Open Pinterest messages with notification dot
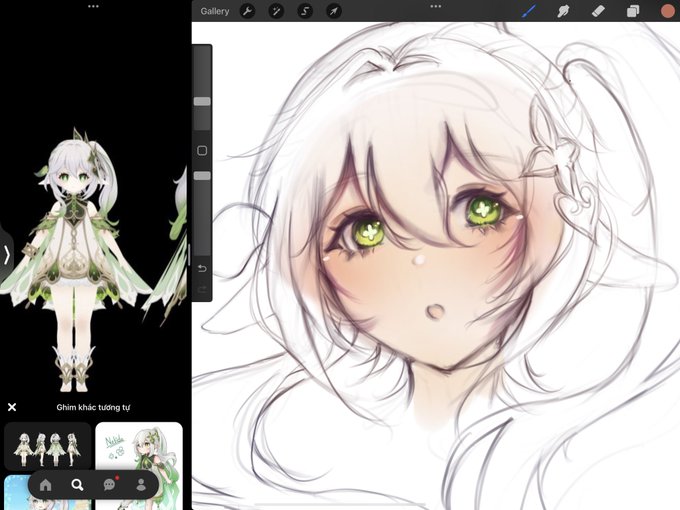 110,484
